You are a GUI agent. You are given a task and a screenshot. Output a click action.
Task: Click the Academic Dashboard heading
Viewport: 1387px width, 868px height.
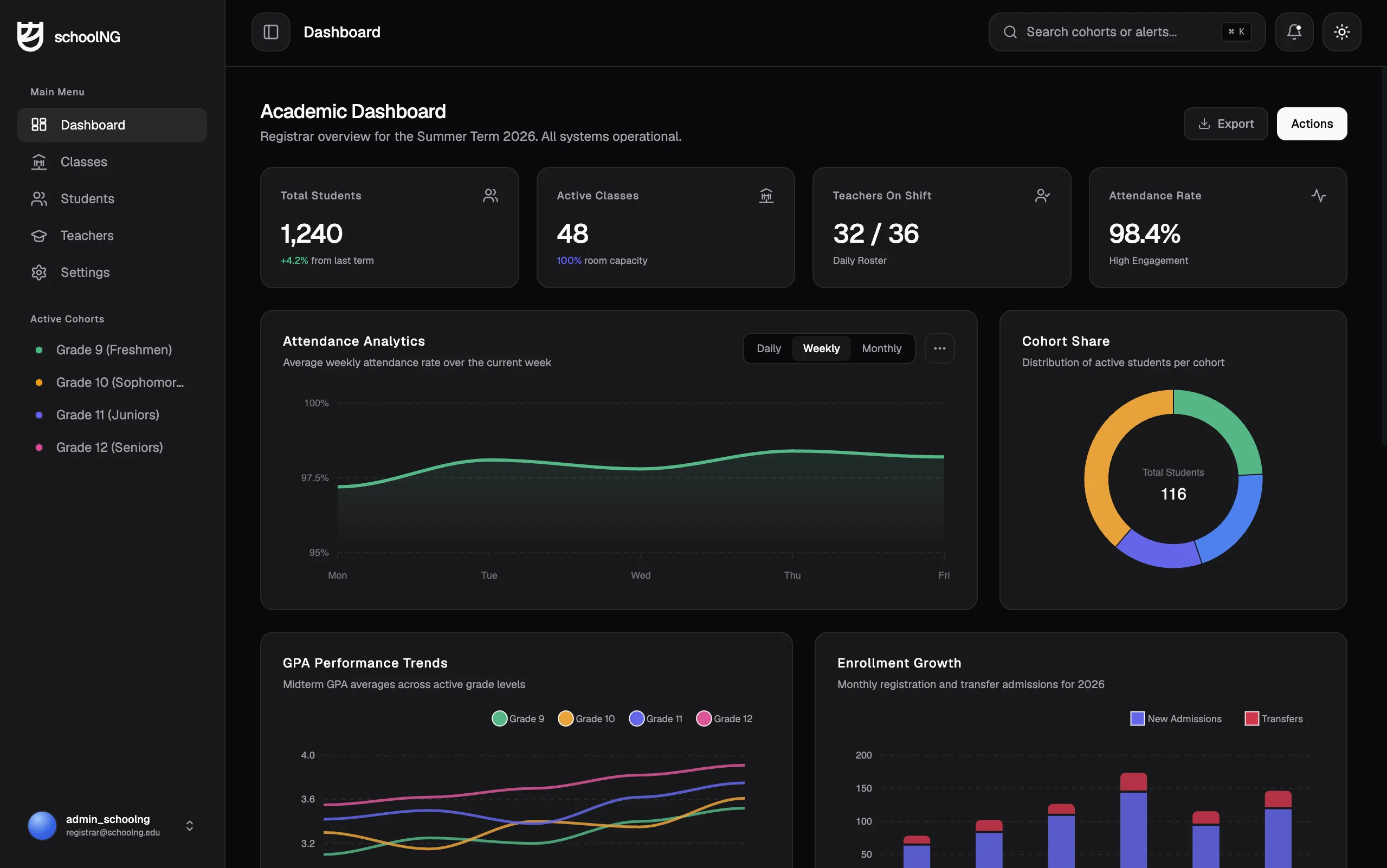click(x=353, y=112)
